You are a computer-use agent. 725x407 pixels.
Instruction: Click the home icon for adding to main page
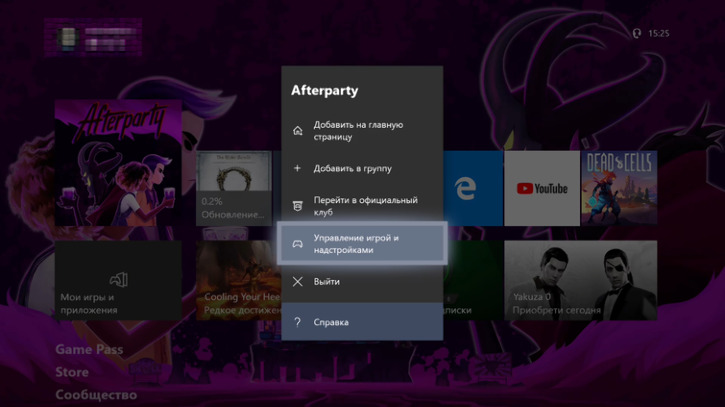coord(297,131)
